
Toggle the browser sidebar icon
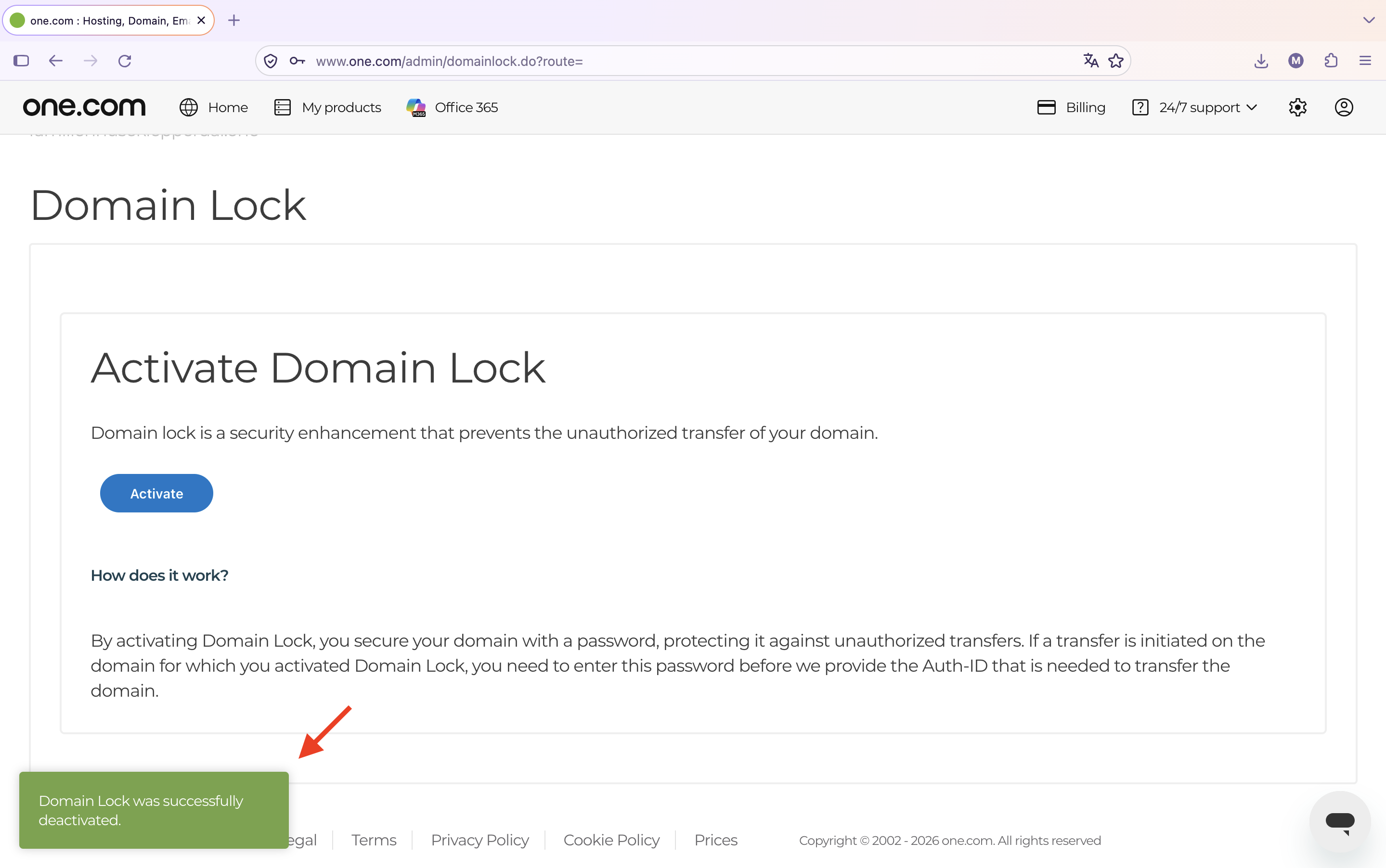21,61
